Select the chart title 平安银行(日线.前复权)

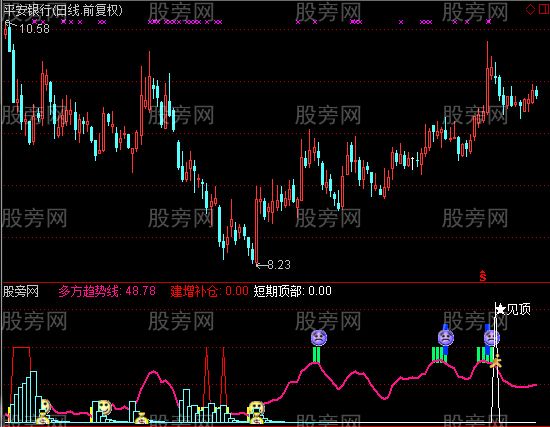[63, 10]
